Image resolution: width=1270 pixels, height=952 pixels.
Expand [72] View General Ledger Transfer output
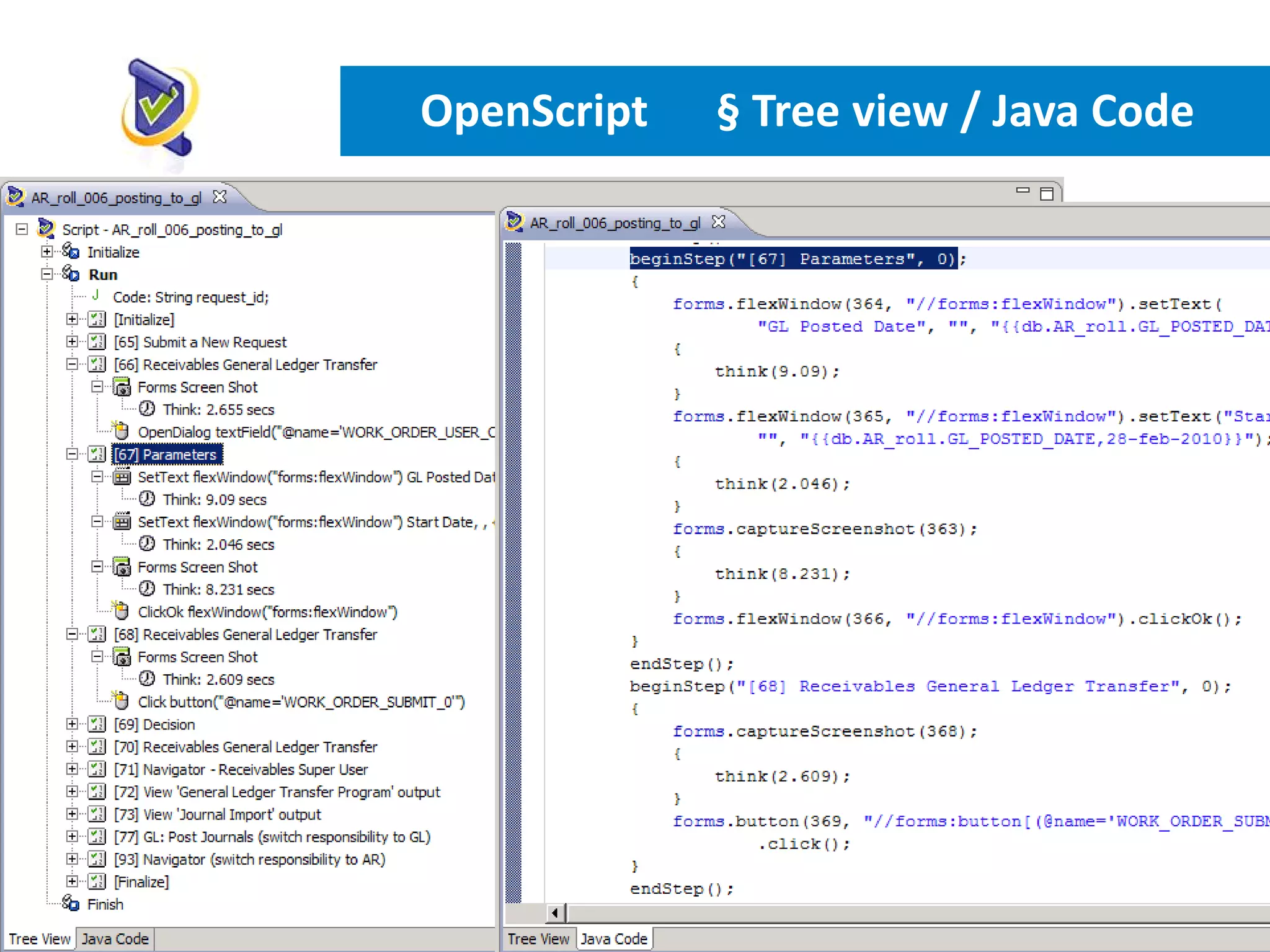73,791
